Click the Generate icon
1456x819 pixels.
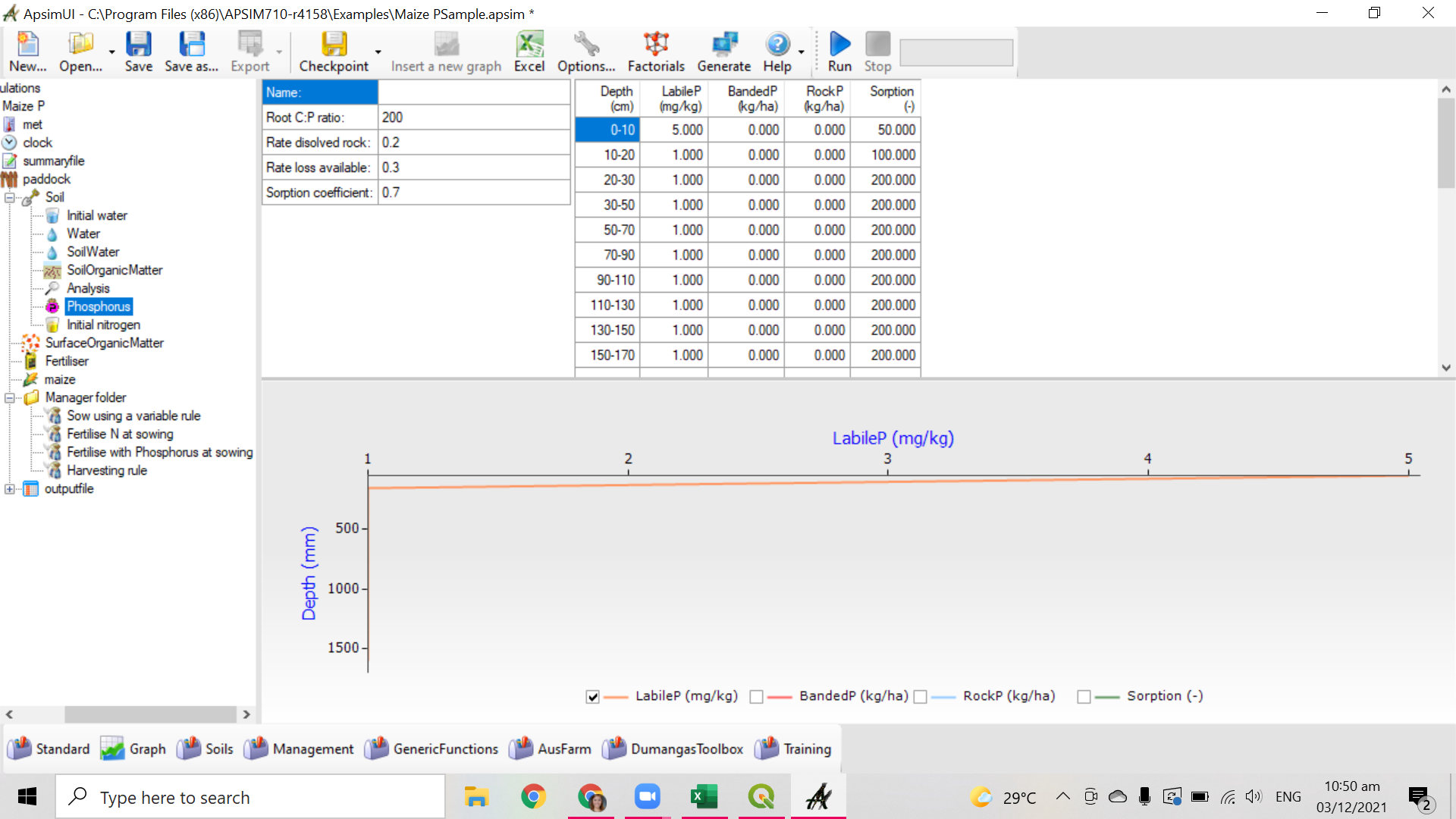723,51
